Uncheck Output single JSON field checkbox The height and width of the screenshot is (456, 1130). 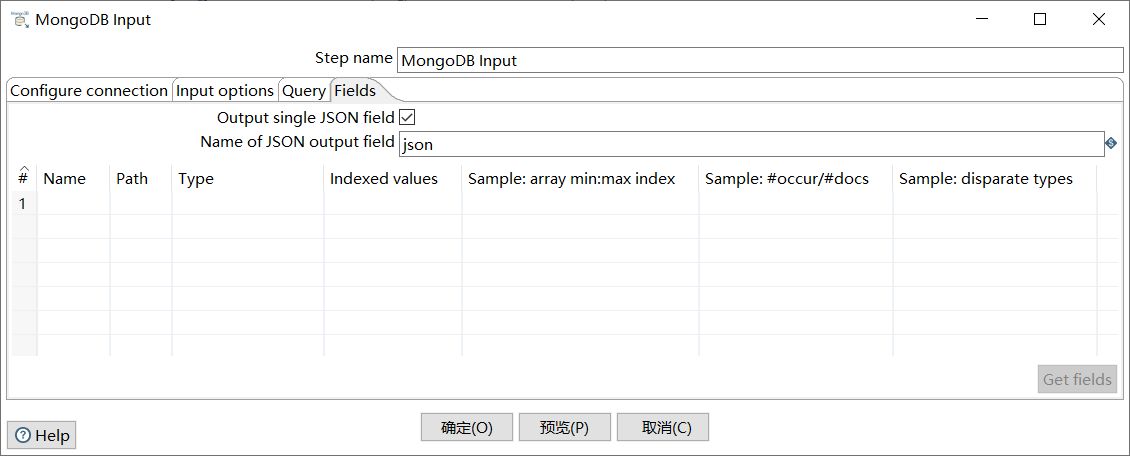pyautogui.click(x=406, y=117)
